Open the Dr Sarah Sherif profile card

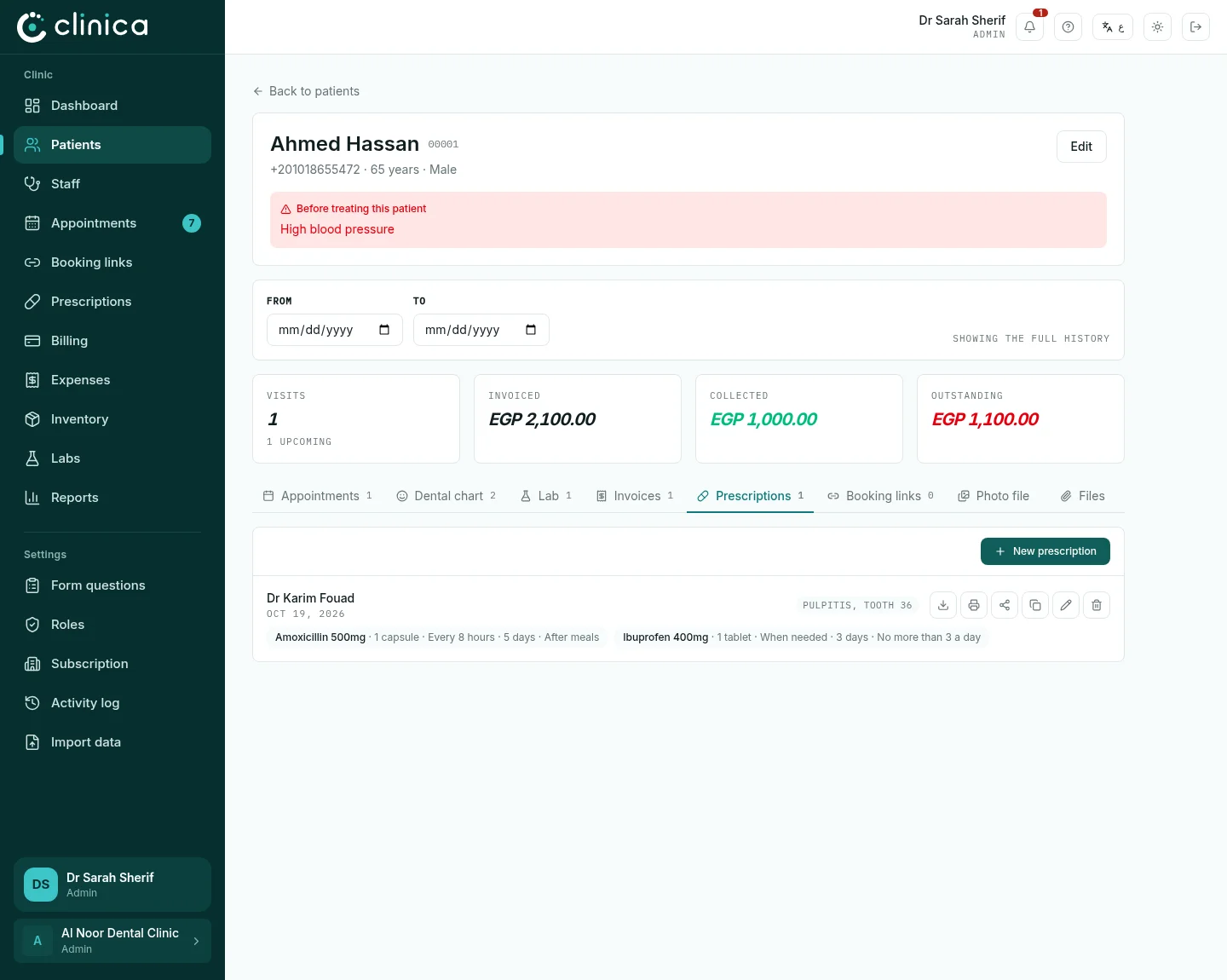pyautogui.click(x=112, y=885)
